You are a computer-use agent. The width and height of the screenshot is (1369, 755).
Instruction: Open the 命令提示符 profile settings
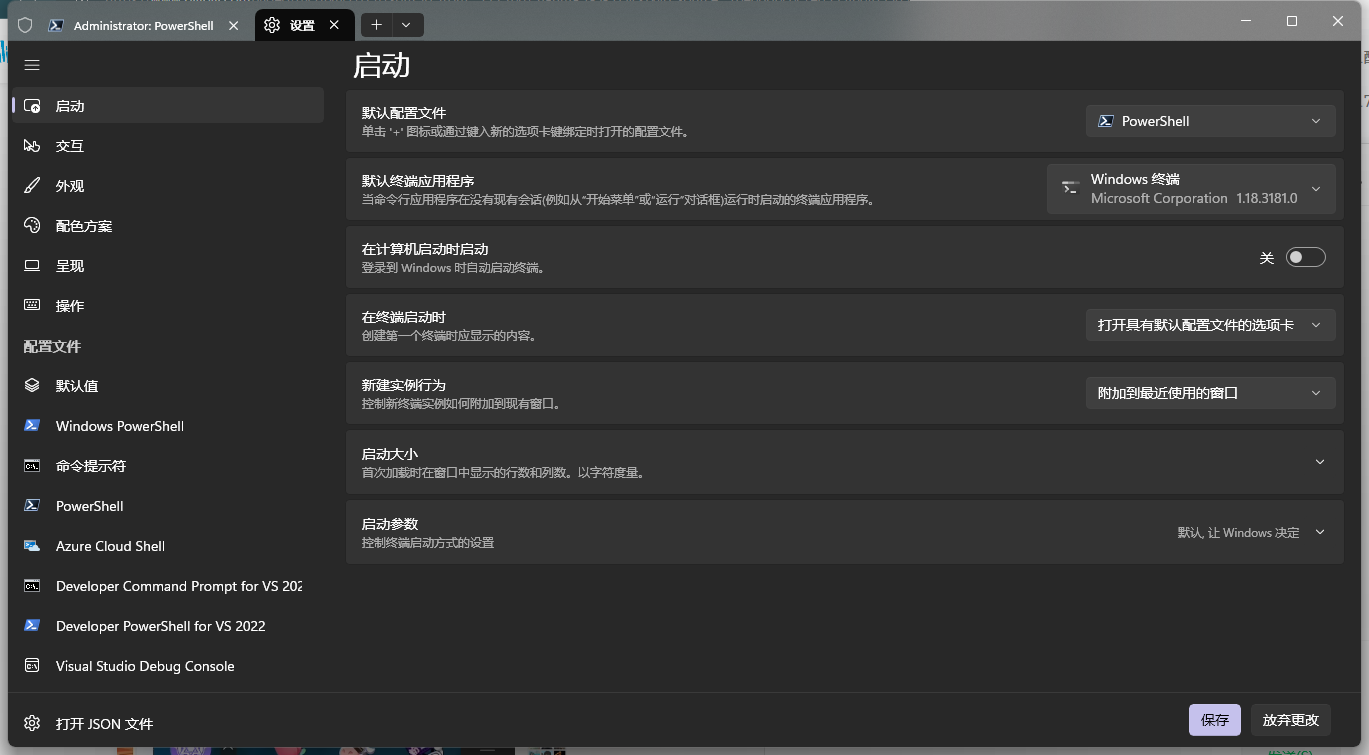pos(168,466)
